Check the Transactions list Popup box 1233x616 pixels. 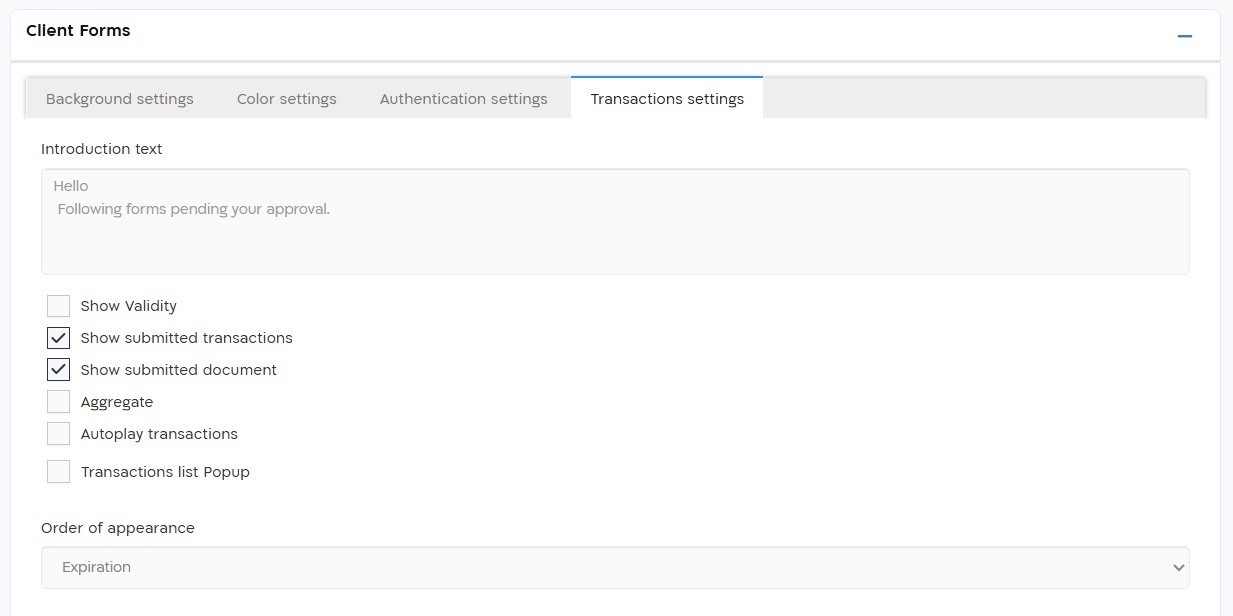(x=59, y=472)
